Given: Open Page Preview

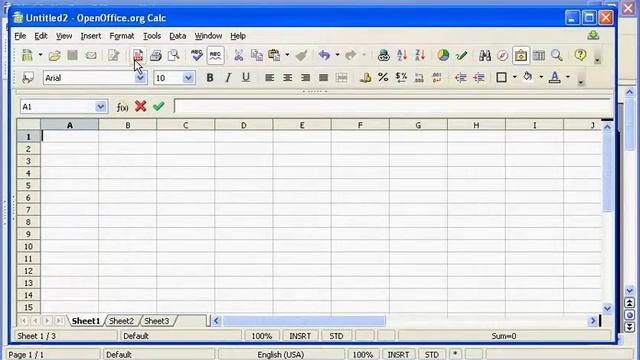Looking at the screenshot, I should pyautogui.click(x=173, y=55).
